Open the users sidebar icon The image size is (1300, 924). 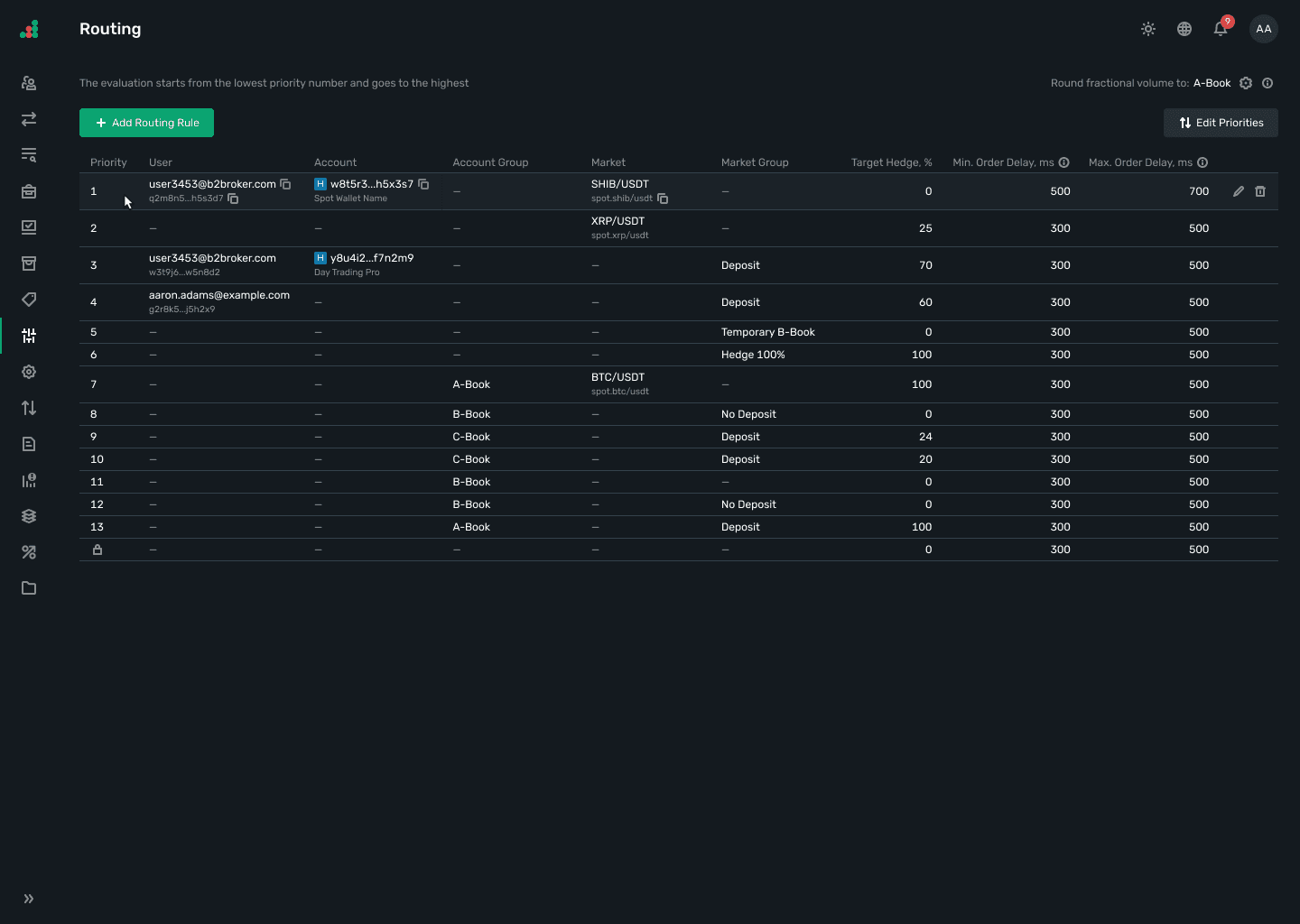coord(29,83)
